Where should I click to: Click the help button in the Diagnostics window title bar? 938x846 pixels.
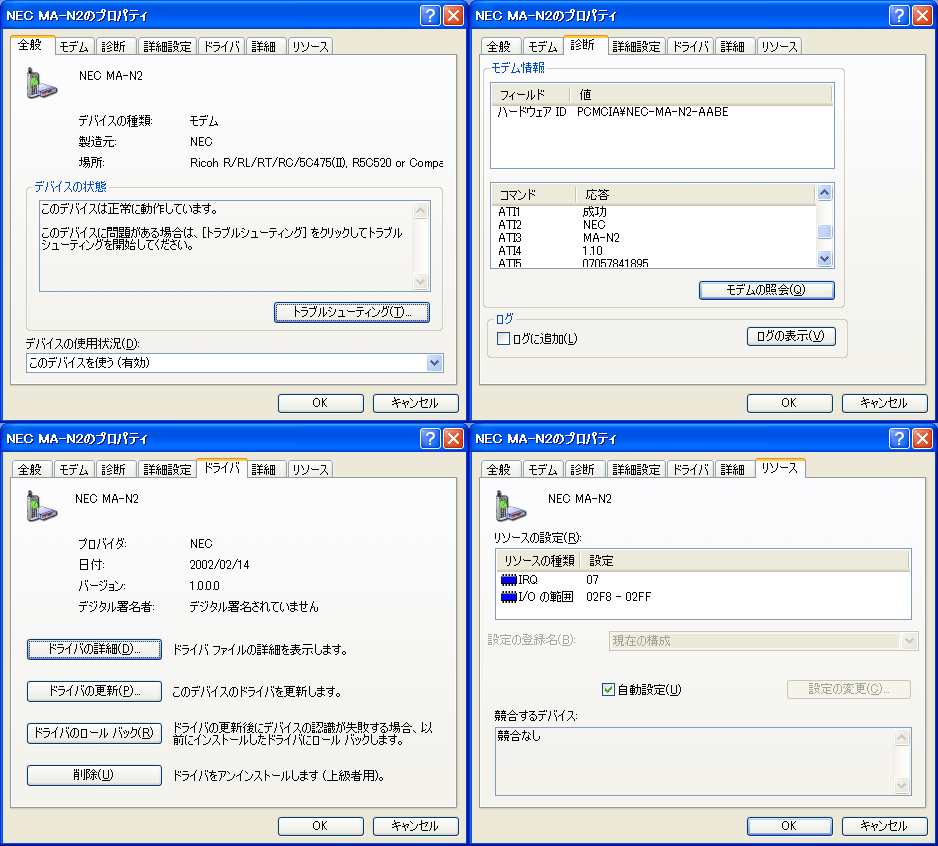(x=899, y=15)
